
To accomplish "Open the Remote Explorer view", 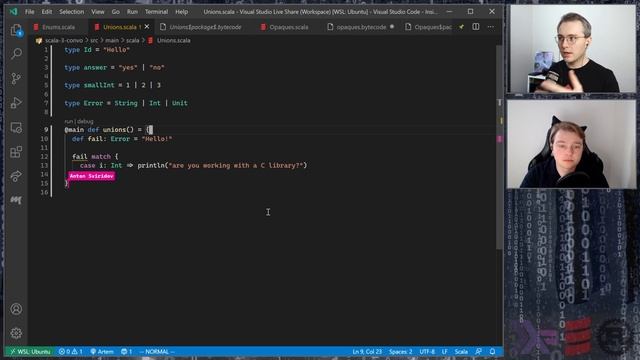I will click(16, 127).
